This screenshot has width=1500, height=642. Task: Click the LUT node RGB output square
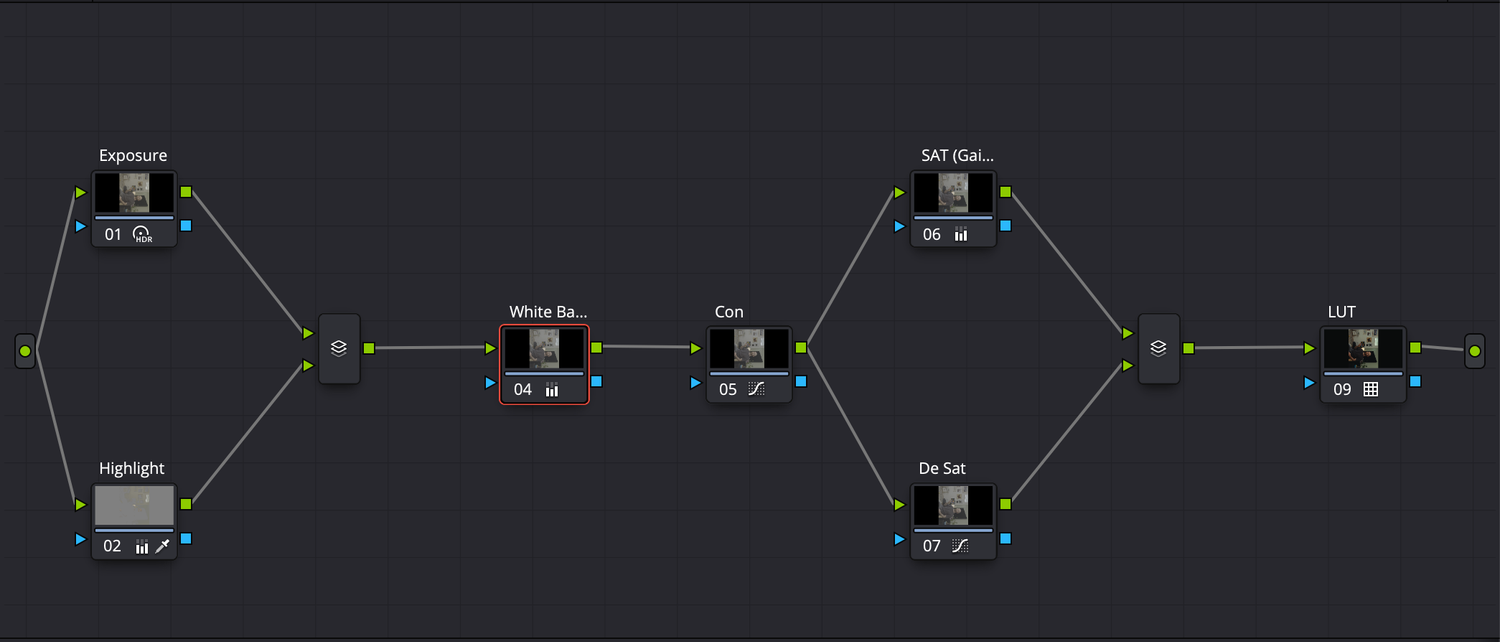click(x=1415, y=348)
